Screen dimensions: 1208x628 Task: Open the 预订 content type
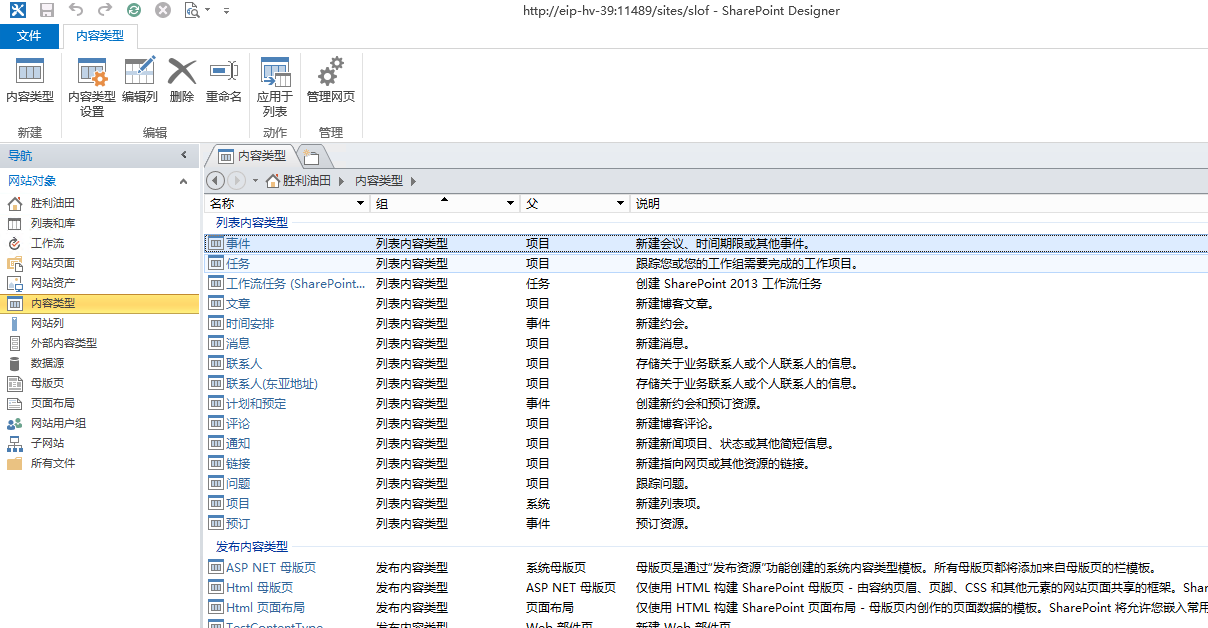pyautogui.click(x=238, y=523)
